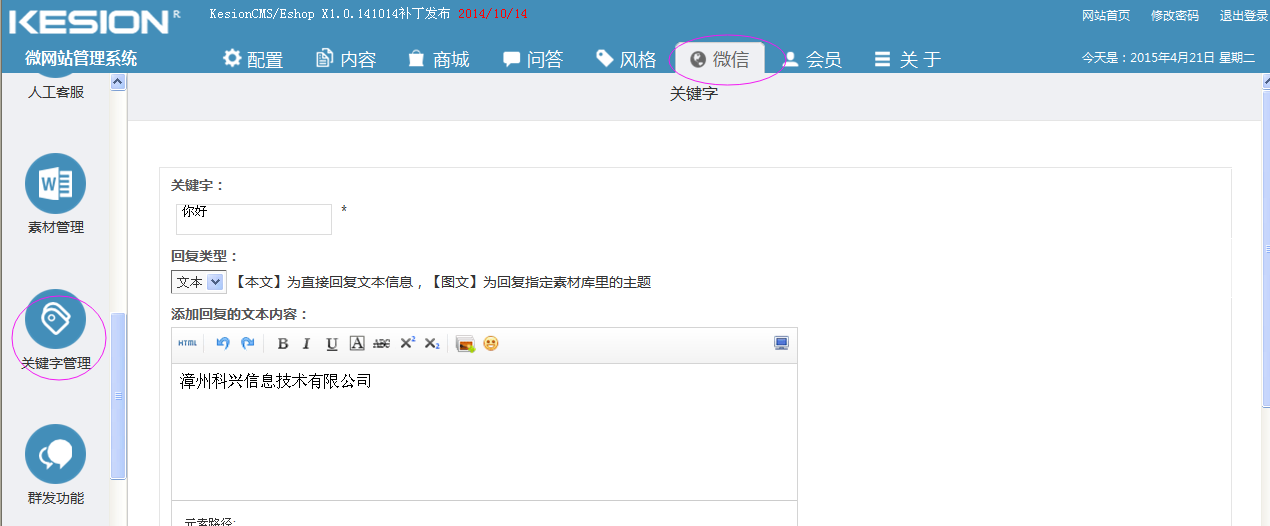
Task: Click the 关键字 input field containing 你好
Action: [254, 219]
